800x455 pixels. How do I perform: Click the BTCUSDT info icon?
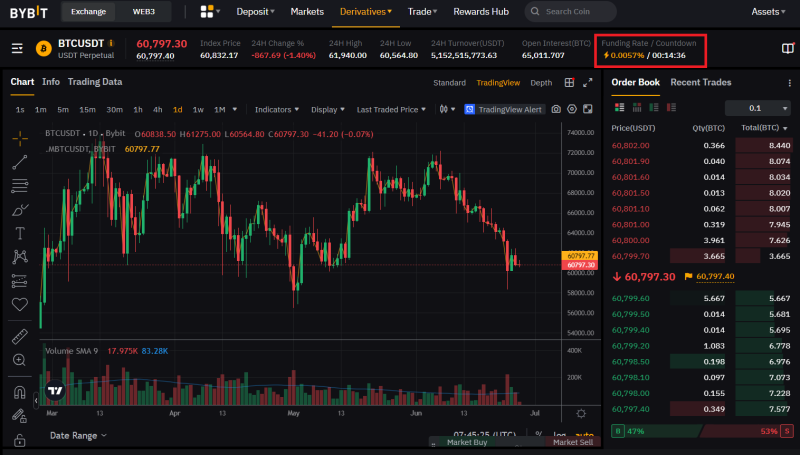pos(111,43)
